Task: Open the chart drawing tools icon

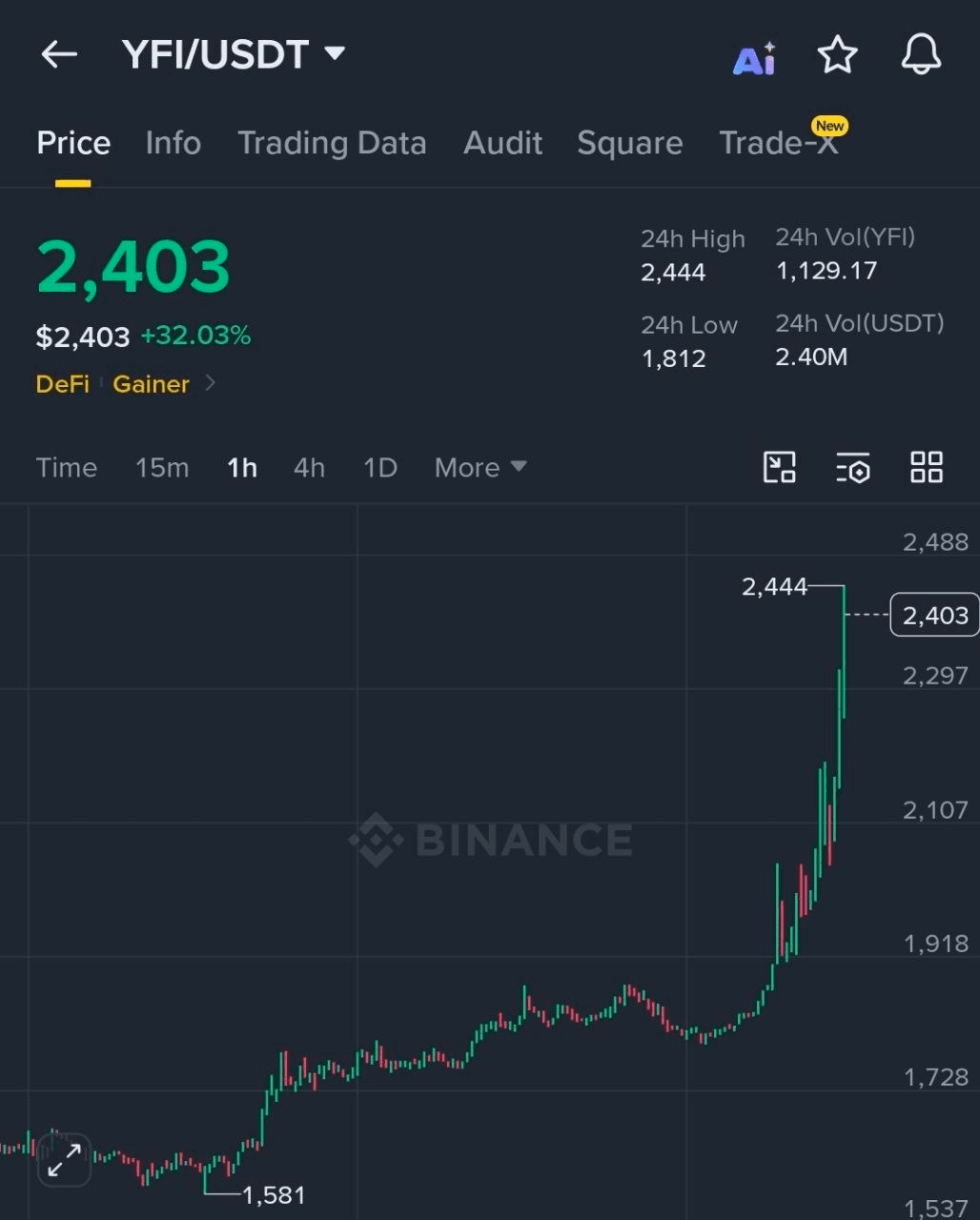Action: click(780, 467)
